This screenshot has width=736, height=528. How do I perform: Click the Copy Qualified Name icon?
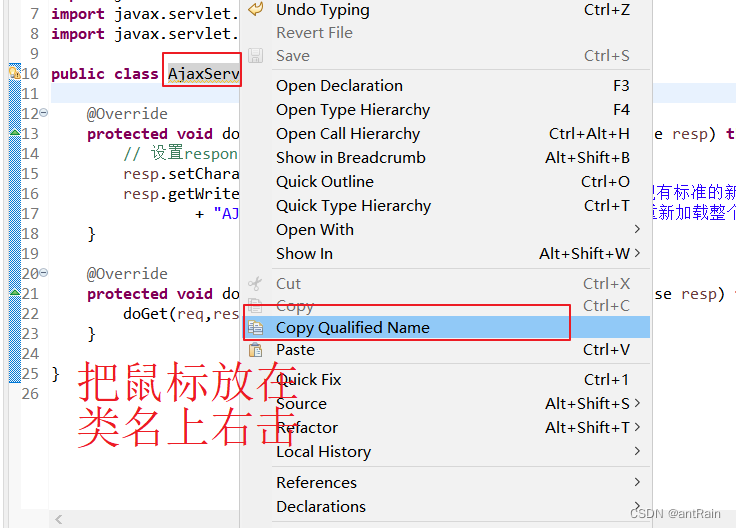[x=255, y=328]
